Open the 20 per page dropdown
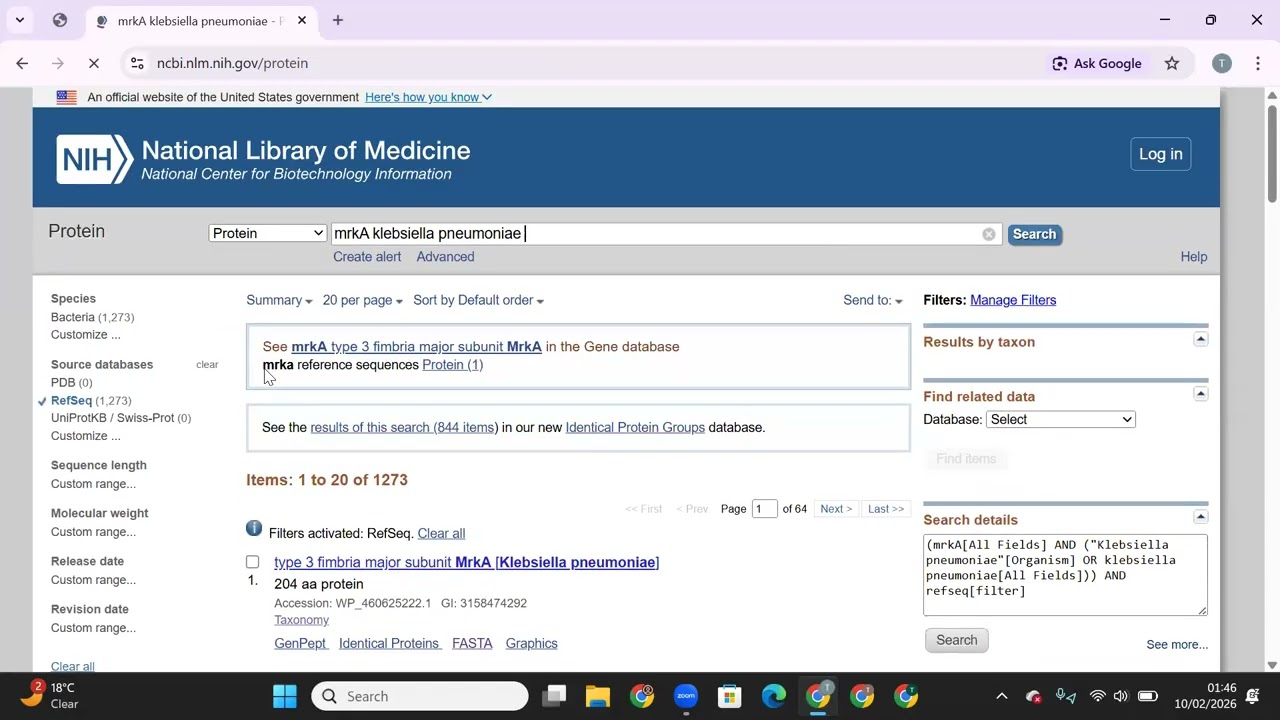This screenshot has width=1280, height=720. [x=362, y=300]
